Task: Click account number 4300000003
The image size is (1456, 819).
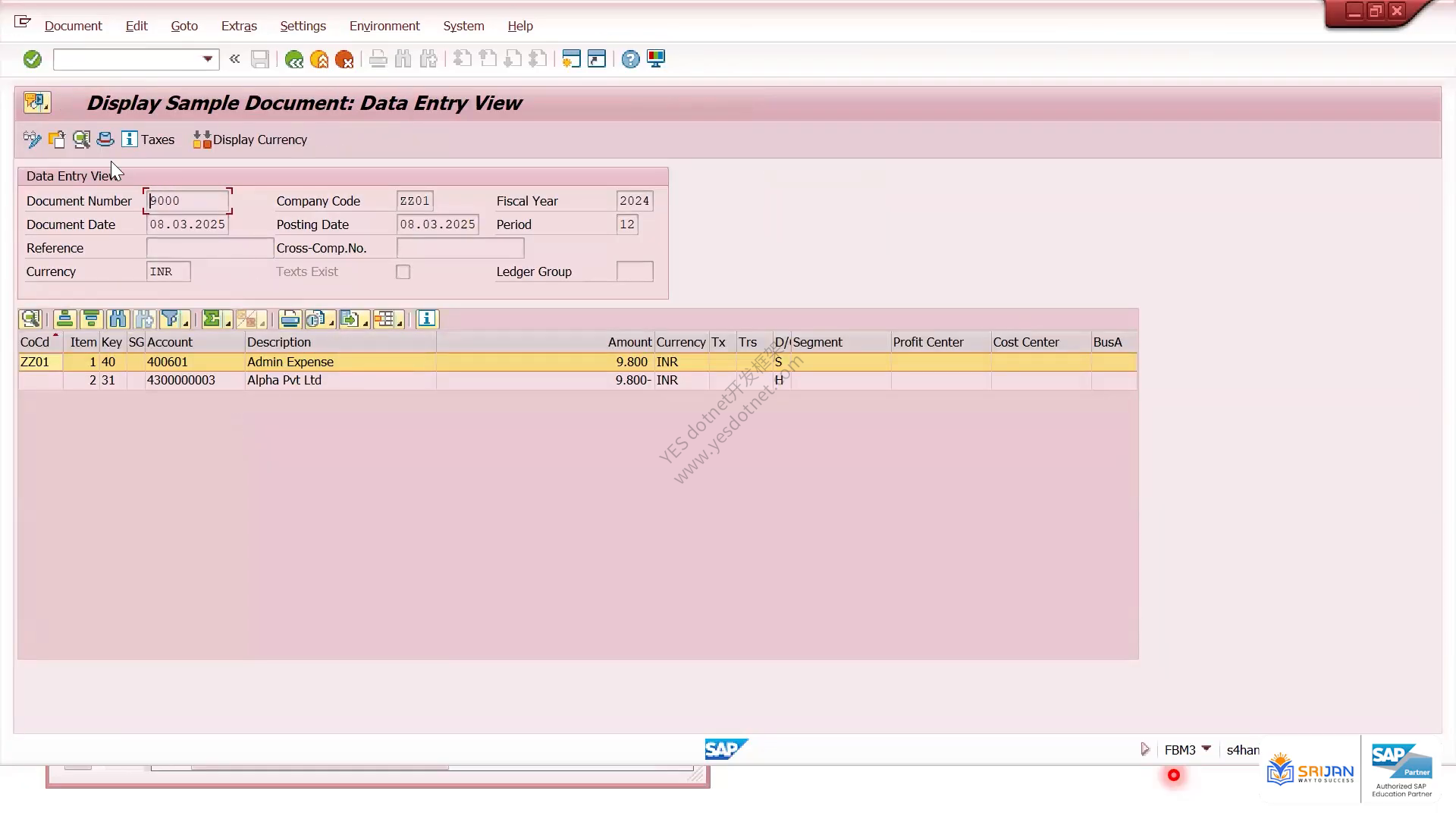Action: point(181,380)
